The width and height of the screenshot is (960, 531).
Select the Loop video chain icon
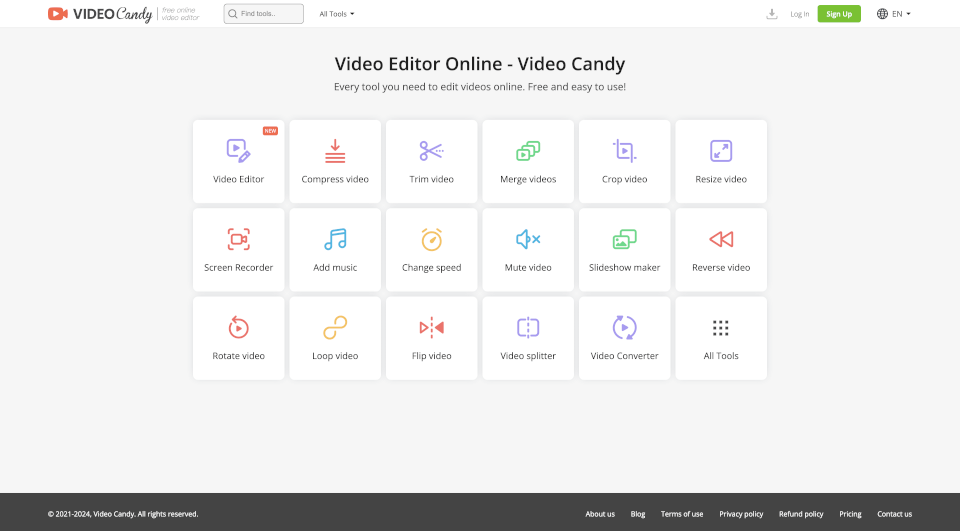coord(335,327)
